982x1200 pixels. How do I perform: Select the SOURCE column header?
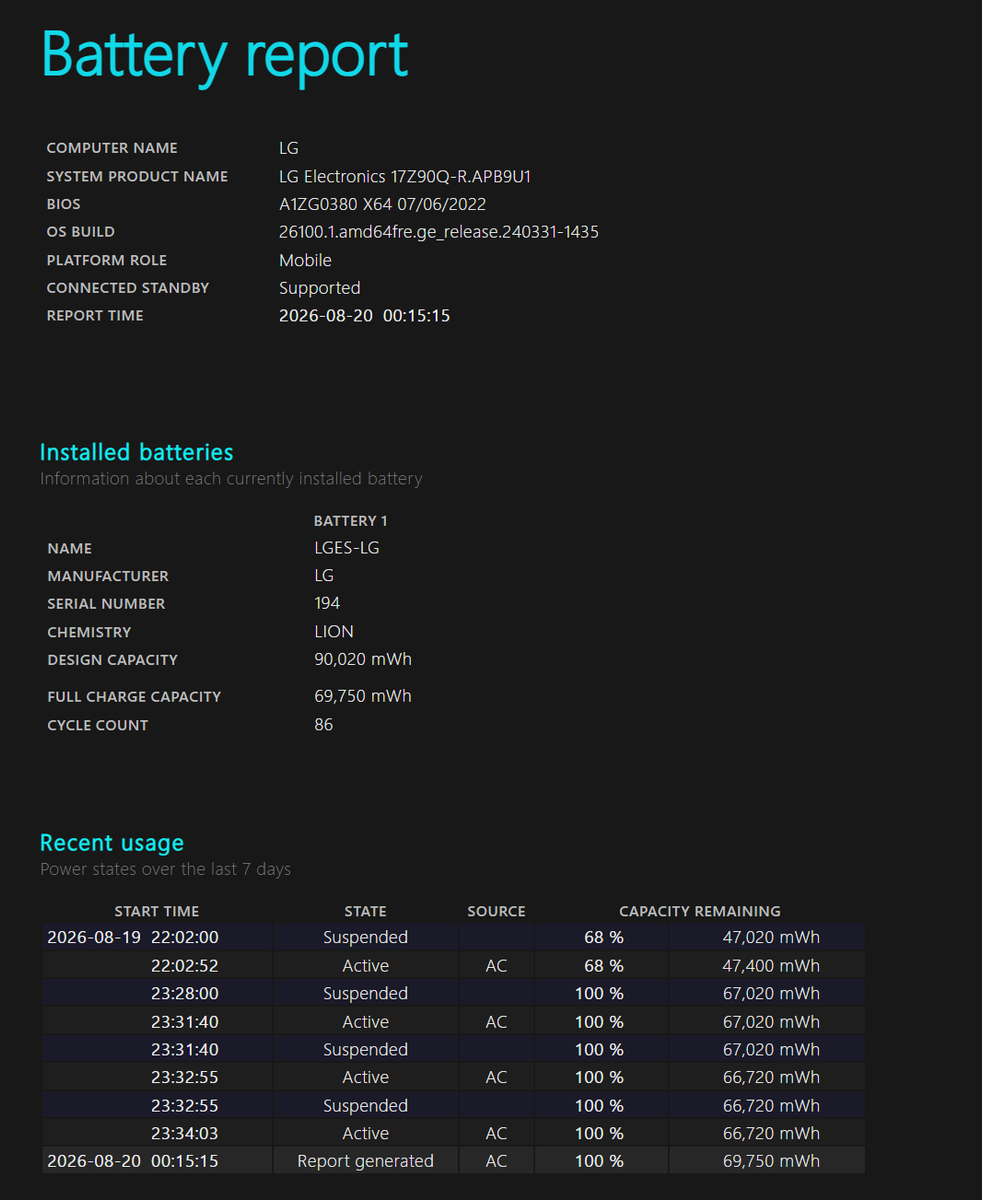(496, 912)
